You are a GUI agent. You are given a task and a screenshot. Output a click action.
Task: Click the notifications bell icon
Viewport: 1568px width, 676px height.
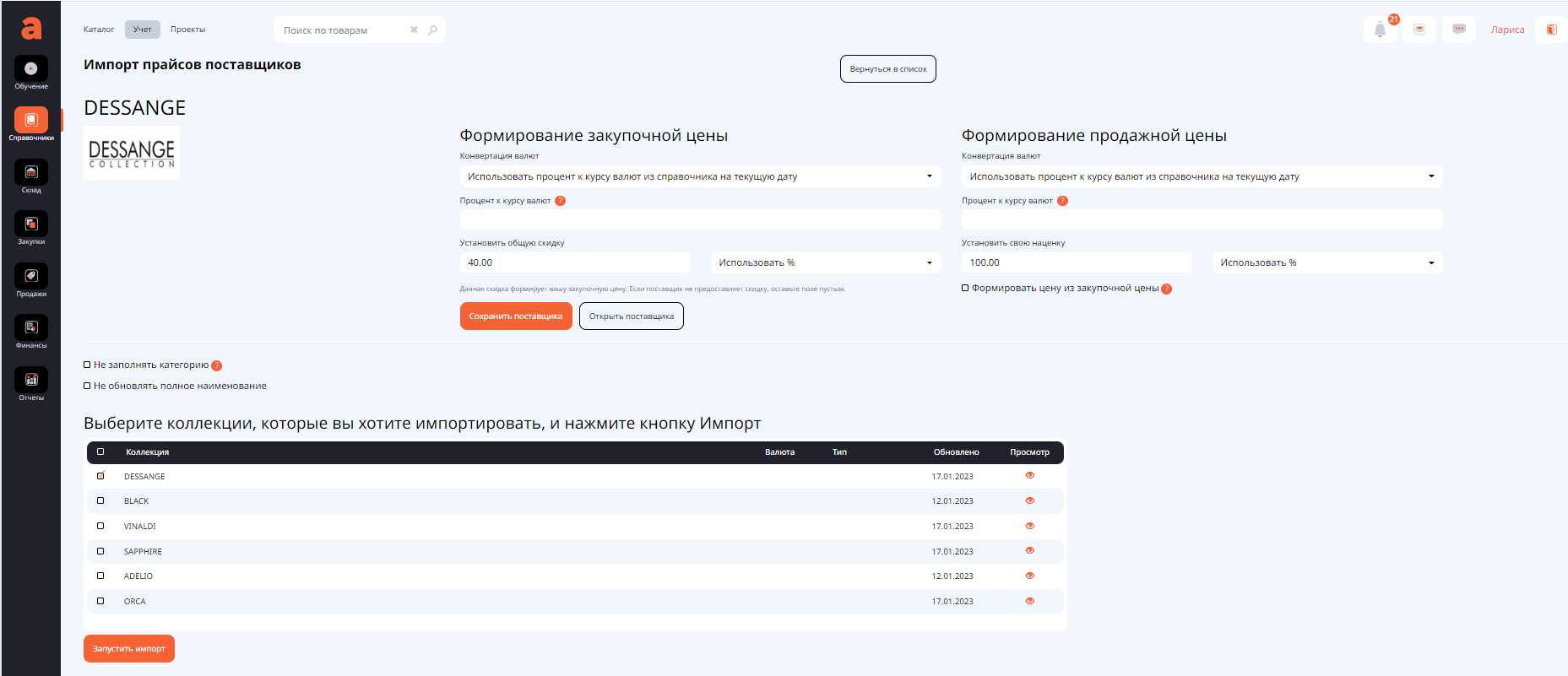pos(1380,30)
